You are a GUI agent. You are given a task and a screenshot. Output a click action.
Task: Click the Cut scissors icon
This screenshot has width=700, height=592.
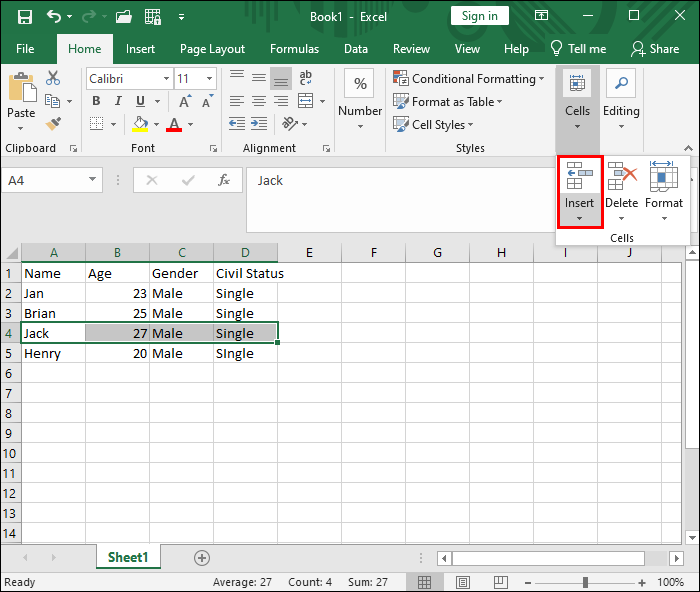pyautogui.click(x=54, y=80)
